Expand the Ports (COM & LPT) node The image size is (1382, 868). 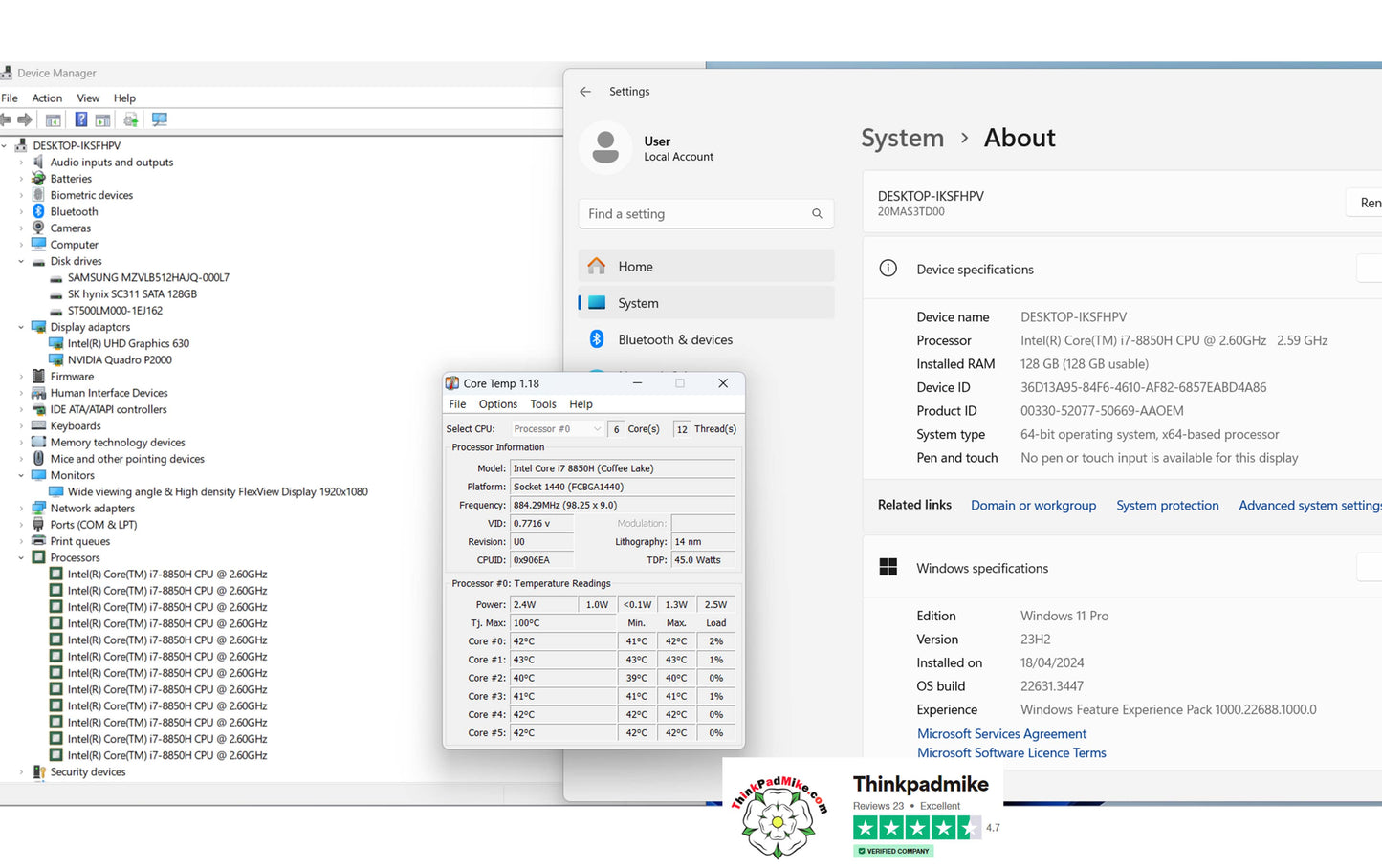point(21,525)
